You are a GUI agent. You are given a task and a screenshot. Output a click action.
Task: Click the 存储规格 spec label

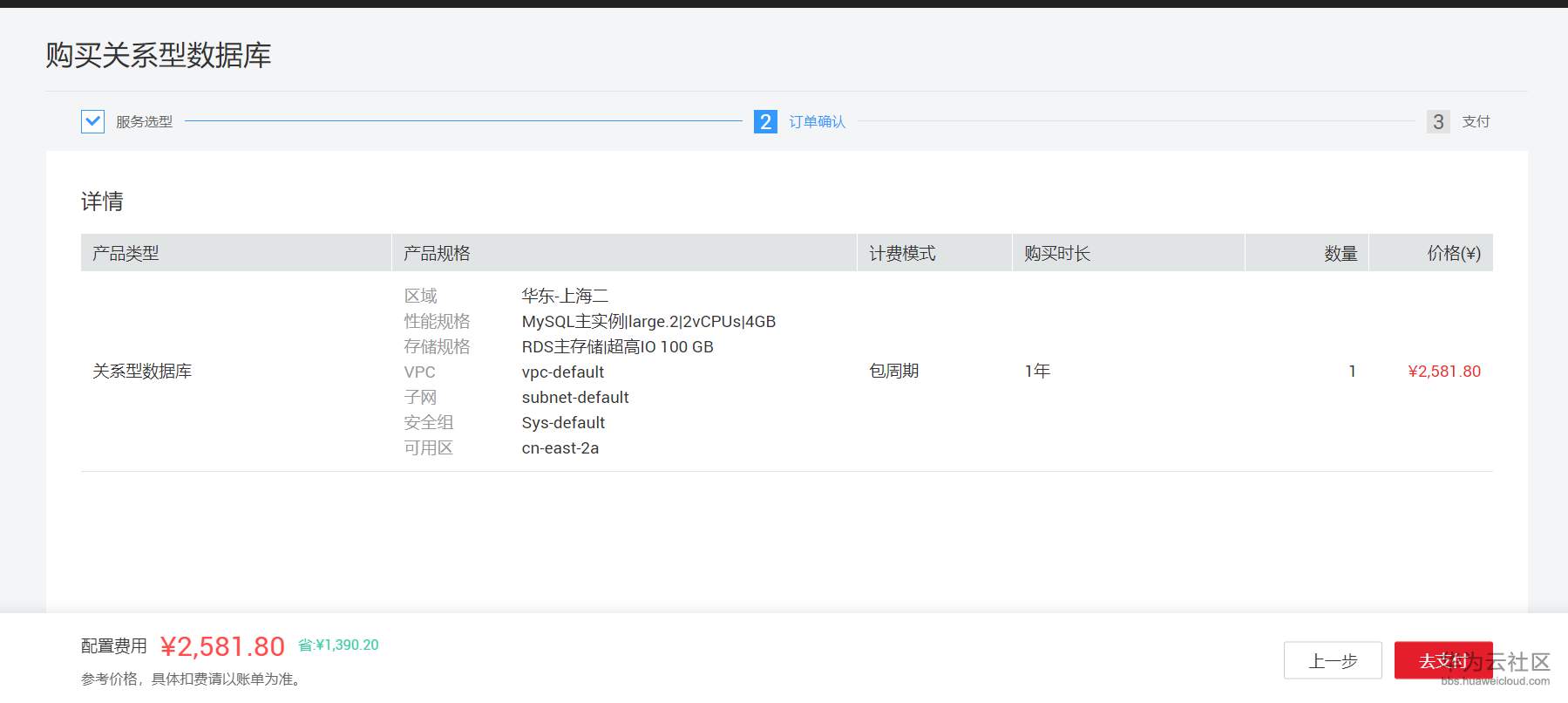pos(437,346)
